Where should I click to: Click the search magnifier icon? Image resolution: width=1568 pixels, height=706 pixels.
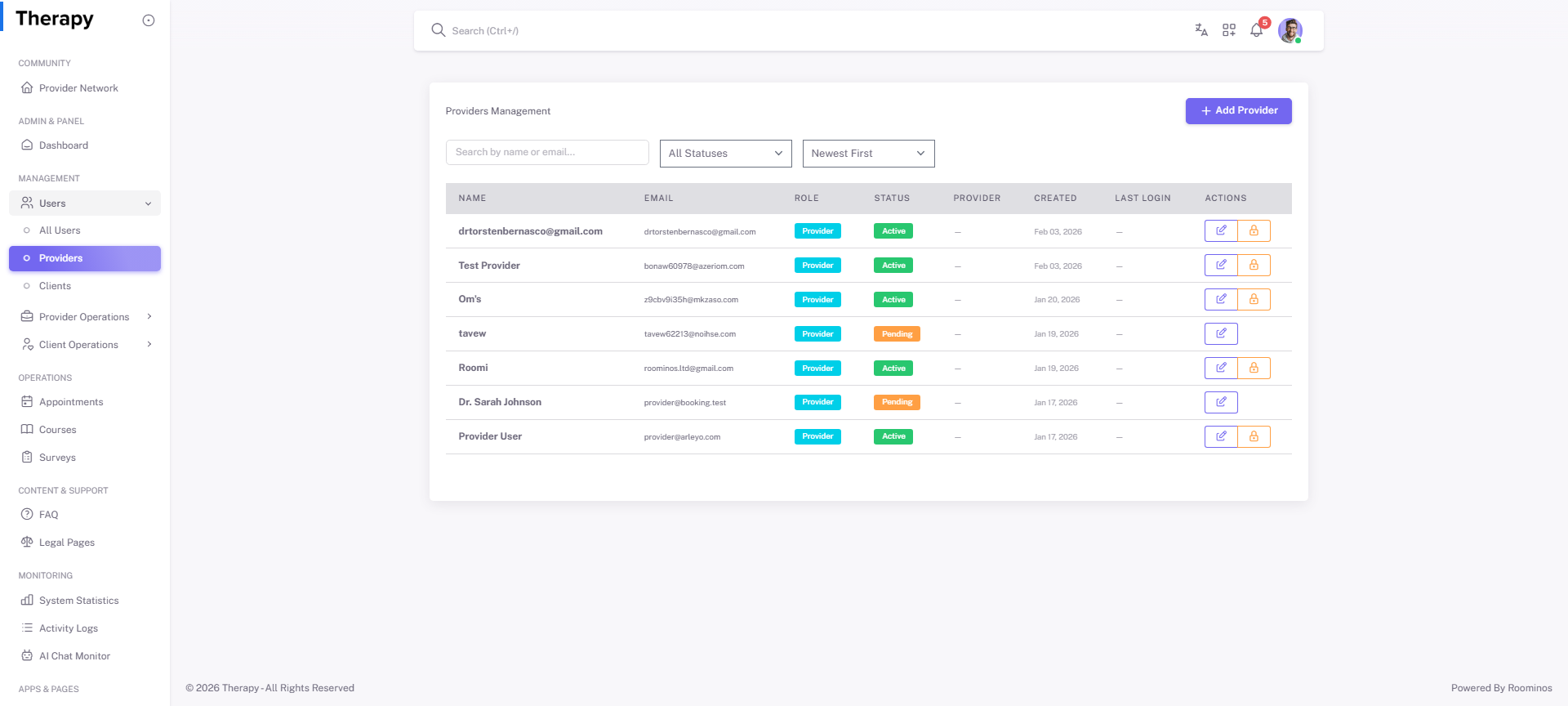coord(439,30)
